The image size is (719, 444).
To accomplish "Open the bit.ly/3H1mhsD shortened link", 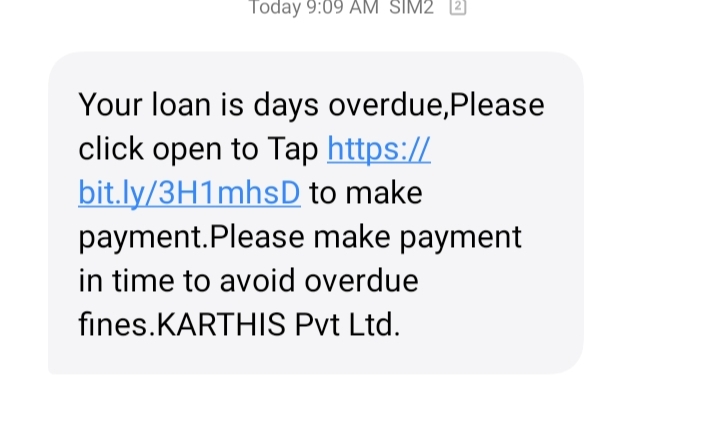I will [x=189, y=193].
